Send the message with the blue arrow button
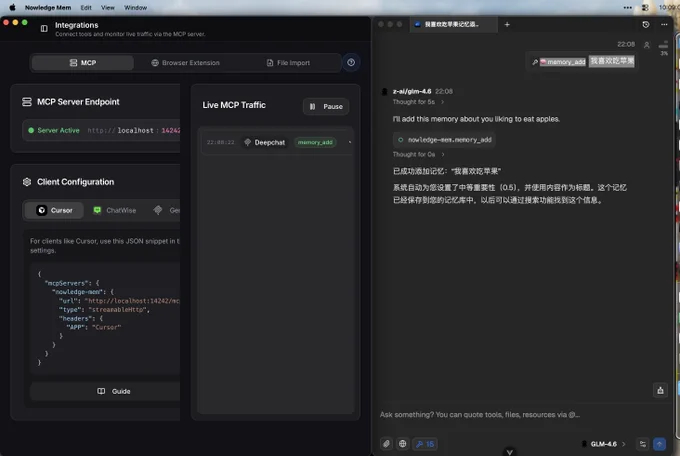The width and height of the screenshot is (680, 456). 659,444
